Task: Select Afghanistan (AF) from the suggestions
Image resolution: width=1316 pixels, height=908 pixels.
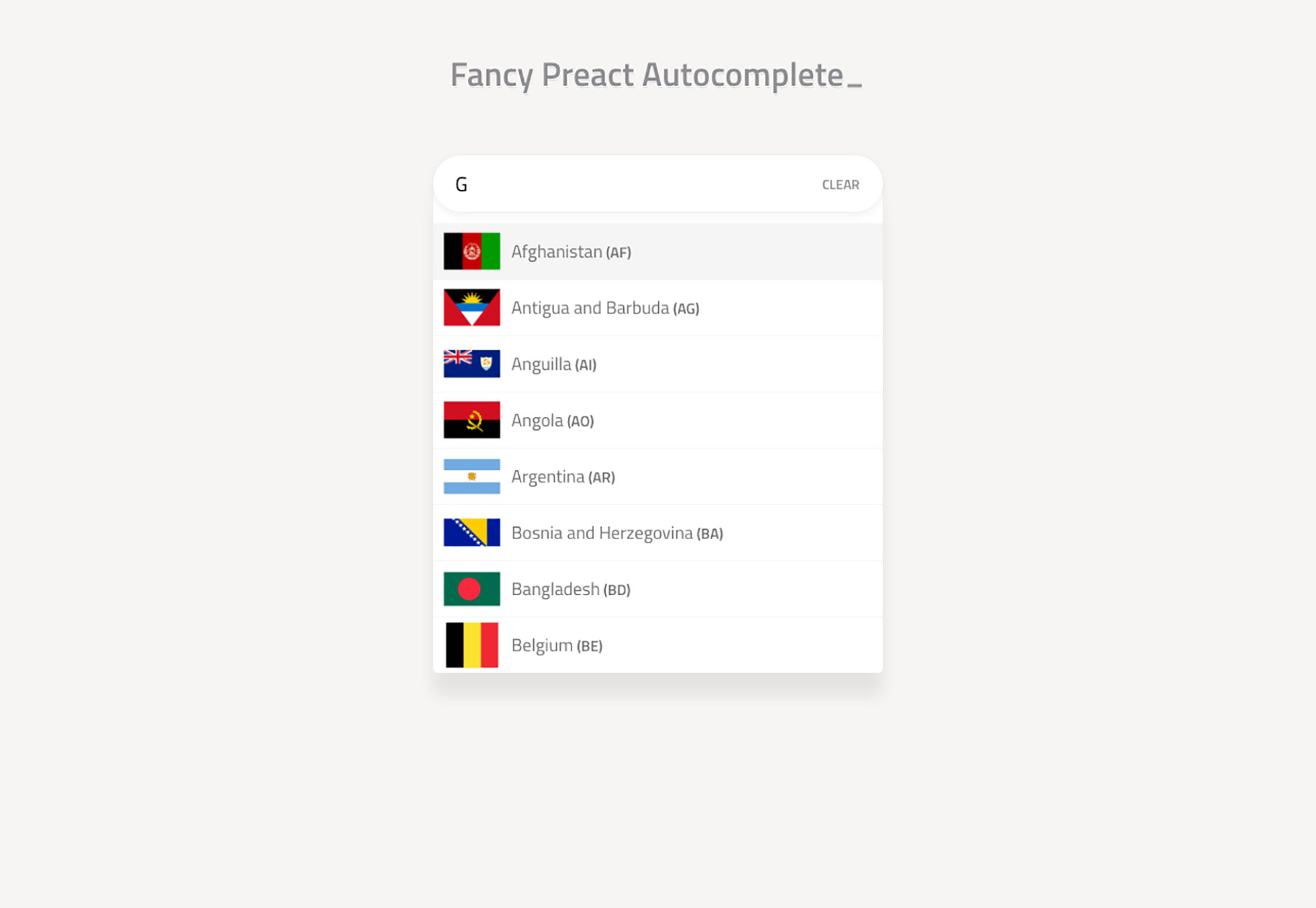Action: [x=658, y=252]
